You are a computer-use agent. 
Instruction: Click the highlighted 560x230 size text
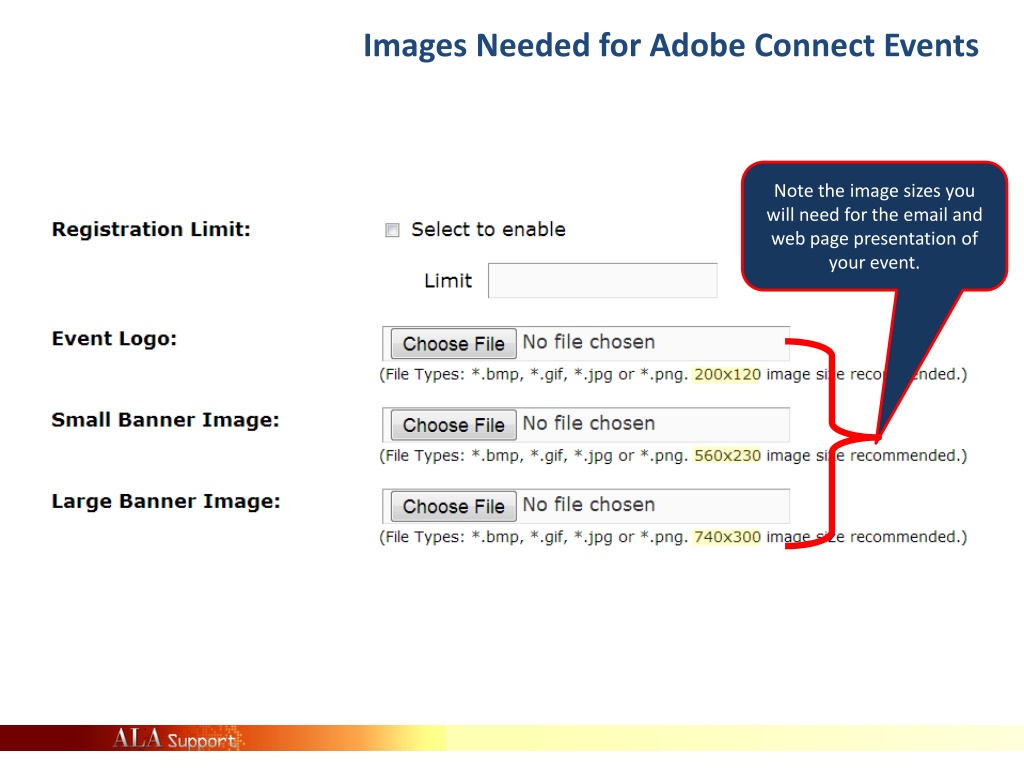coord(727,456)
